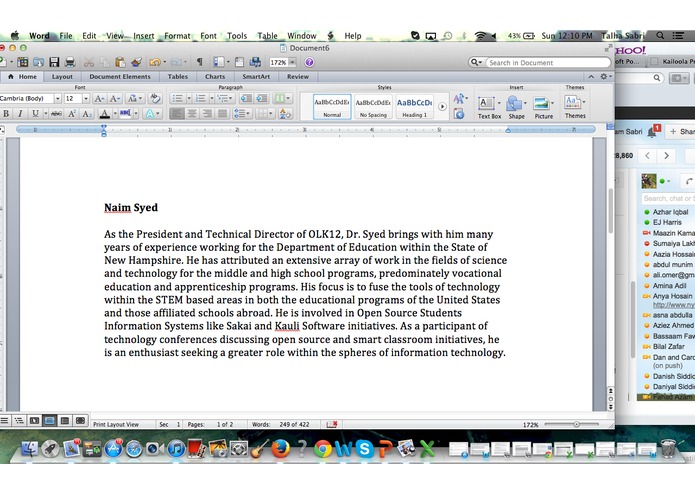Insert a Shape from the ribbon
This screenshot has width=695, height=494.
(x=516, y=107)
